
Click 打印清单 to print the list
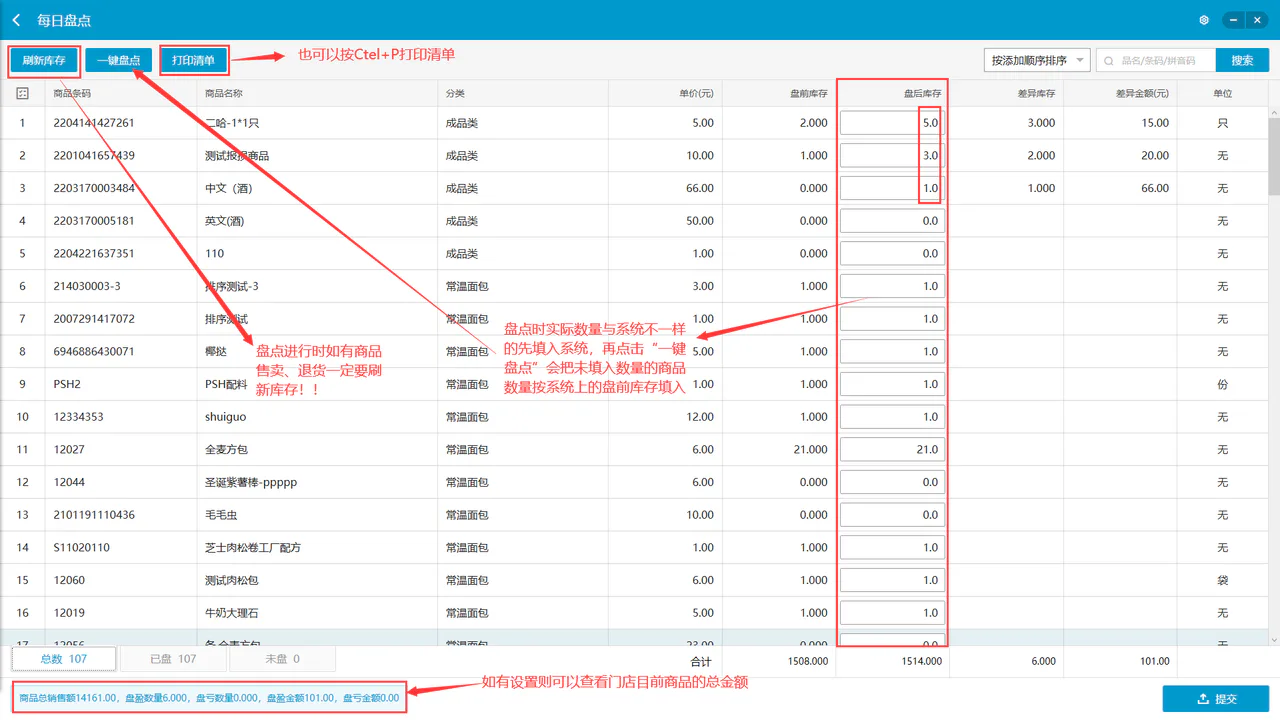[x=193, y=60]
